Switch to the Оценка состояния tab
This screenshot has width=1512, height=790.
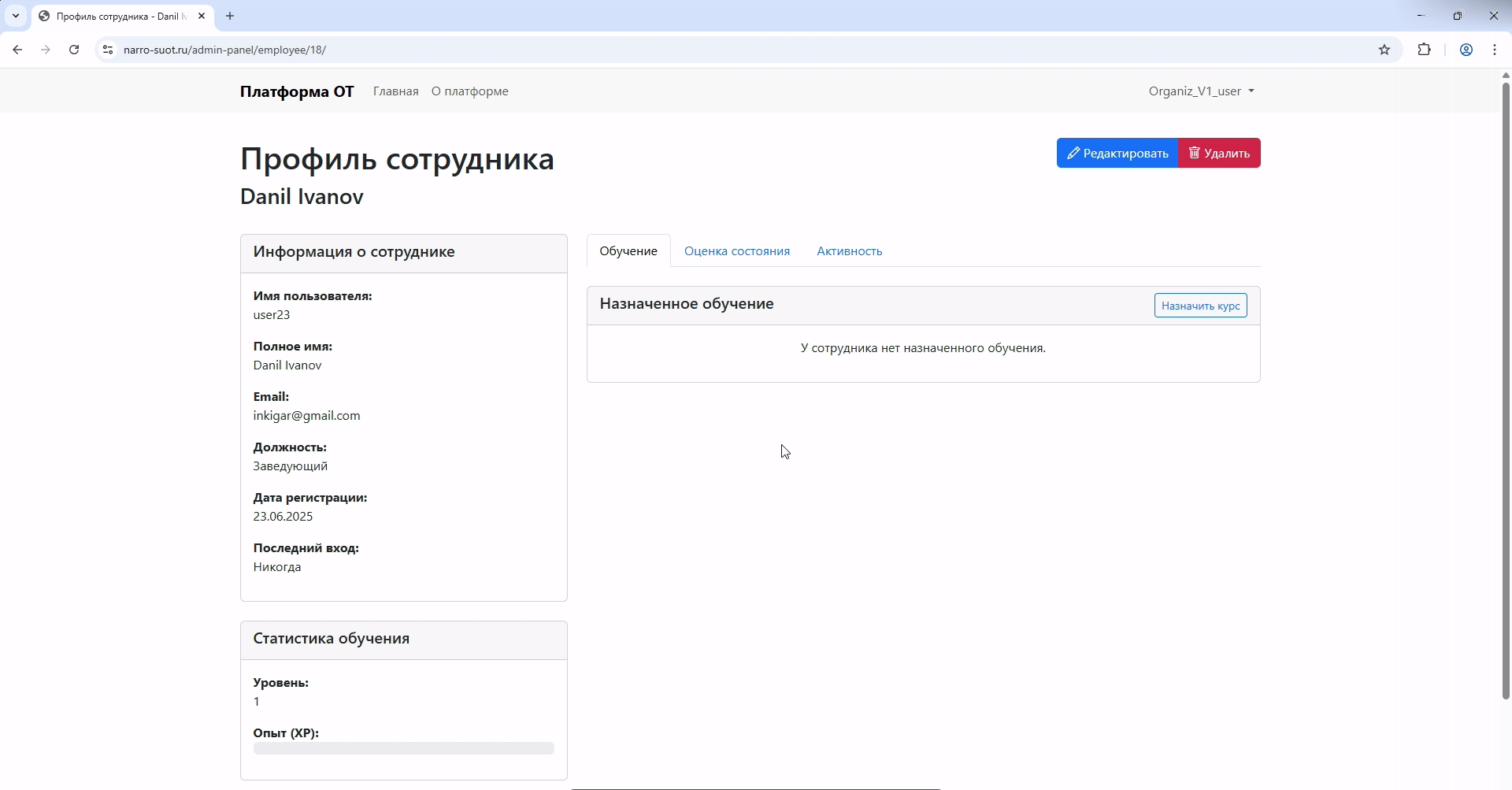pyautogui.click(x=736, y=250)
